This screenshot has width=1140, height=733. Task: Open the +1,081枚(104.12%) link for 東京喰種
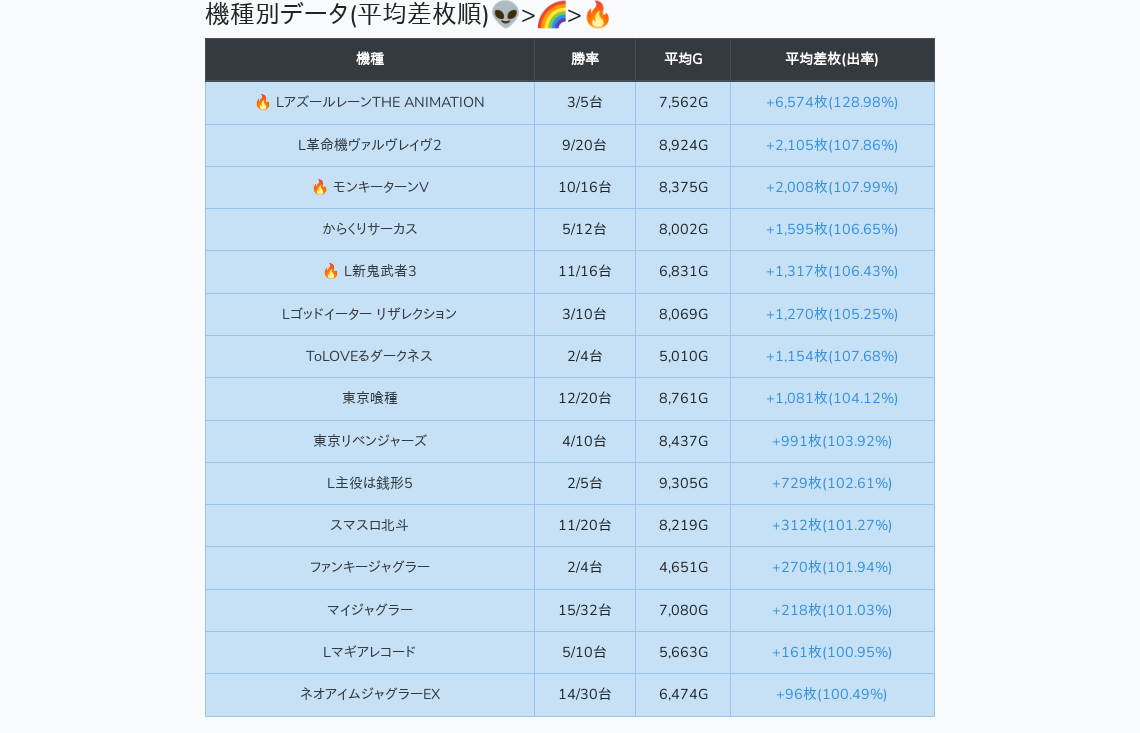point(832,398)
